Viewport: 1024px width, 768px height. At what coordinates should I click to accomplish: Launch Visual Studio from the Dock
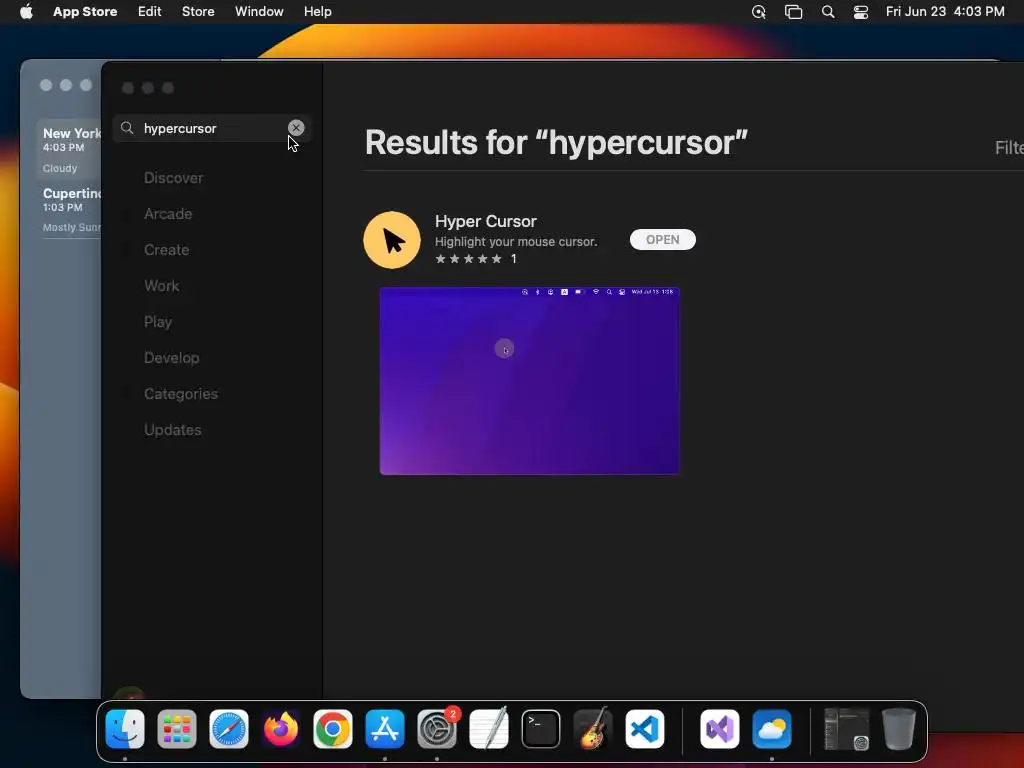pyautogui.click(x=720, y=729)
